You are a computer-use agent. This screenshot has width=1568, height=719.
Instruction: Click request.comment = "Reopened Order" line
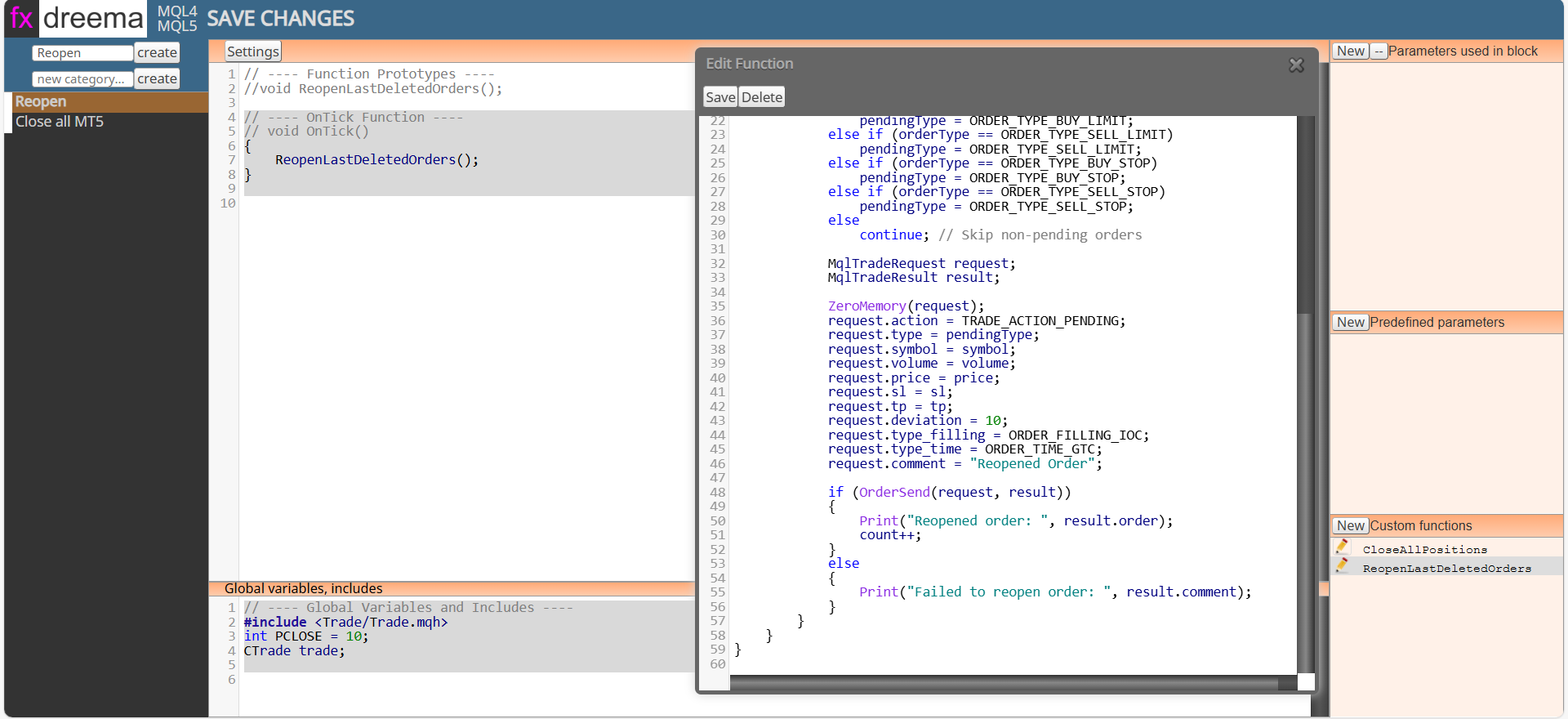964,463
